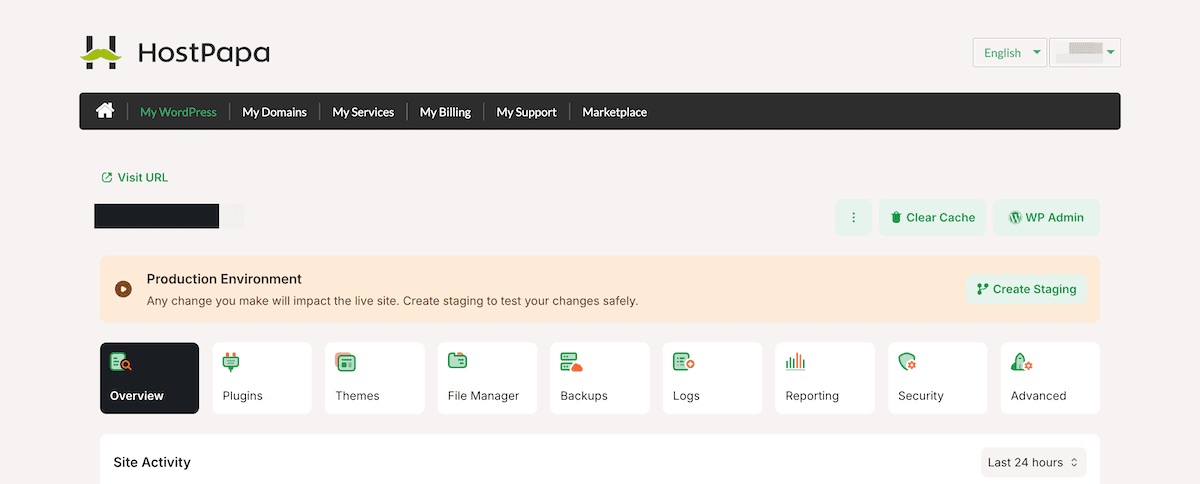The height and width of the screenshot is (484, 1200).
Task: Click the Reporting bar chart icon
Action: click(795, 361)
